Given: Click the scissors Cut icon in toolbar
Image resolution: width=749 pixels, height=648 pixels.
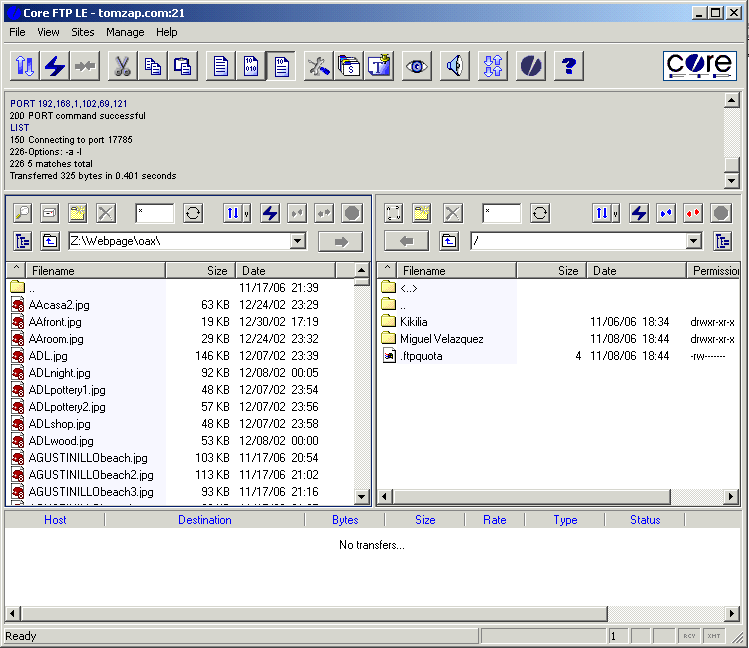Looking at the screenshot, I should (122, 66).
